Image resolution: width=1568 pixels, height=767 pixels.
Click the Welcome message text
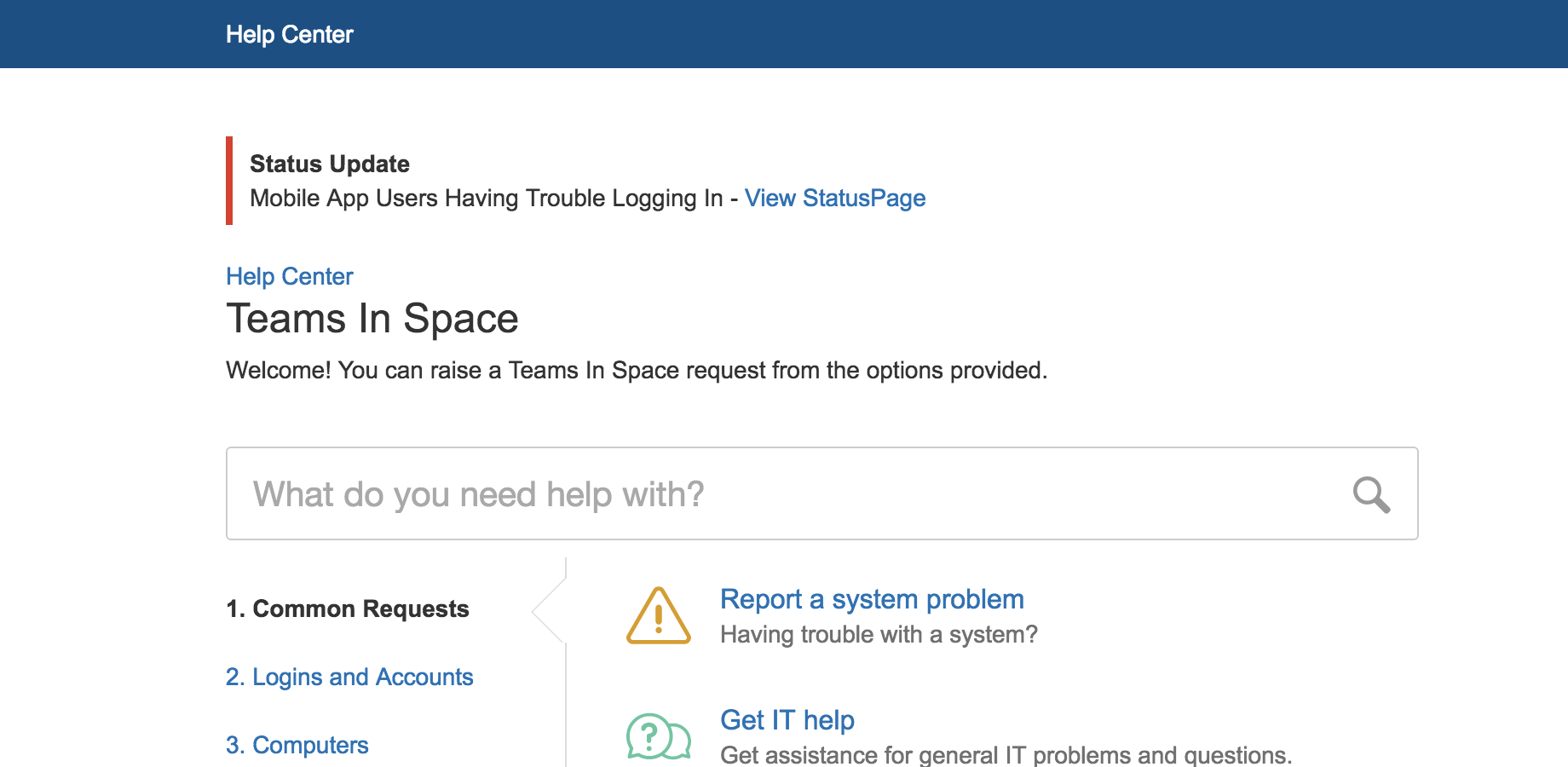pyautogui.click(x=636, y=371)
